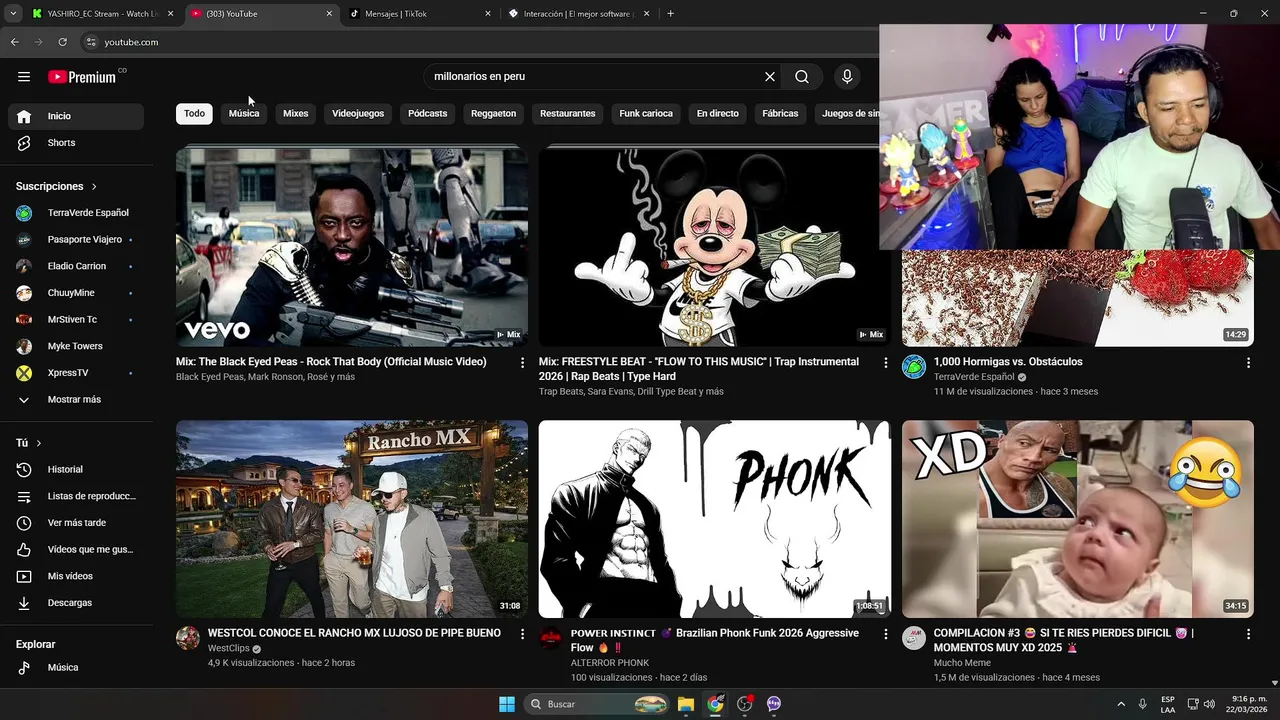Play the Black Eyed Peas Rock That Body thumbnail
The height and width of the screenshot is (720, 1280).
352,246
